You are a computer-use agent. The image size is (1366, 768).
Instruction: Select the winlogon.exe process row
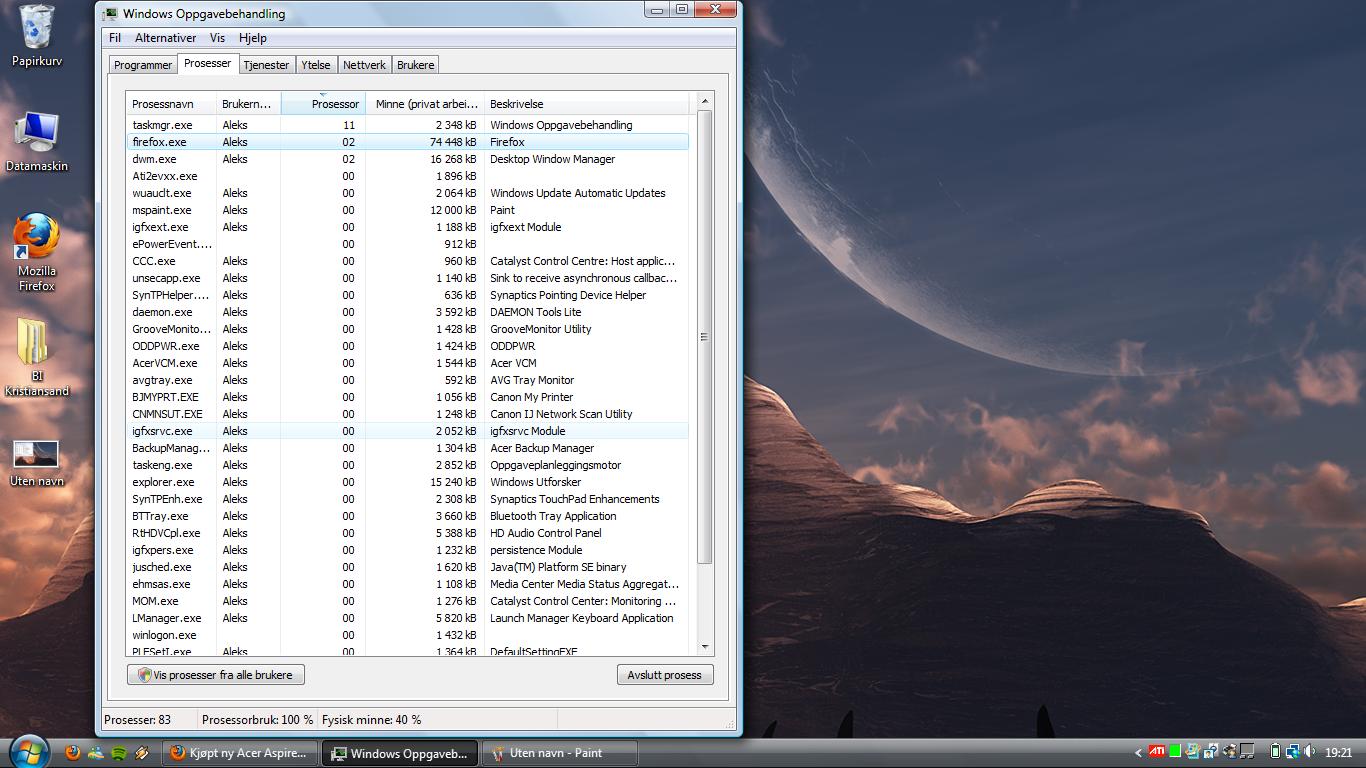click(408, 635)
